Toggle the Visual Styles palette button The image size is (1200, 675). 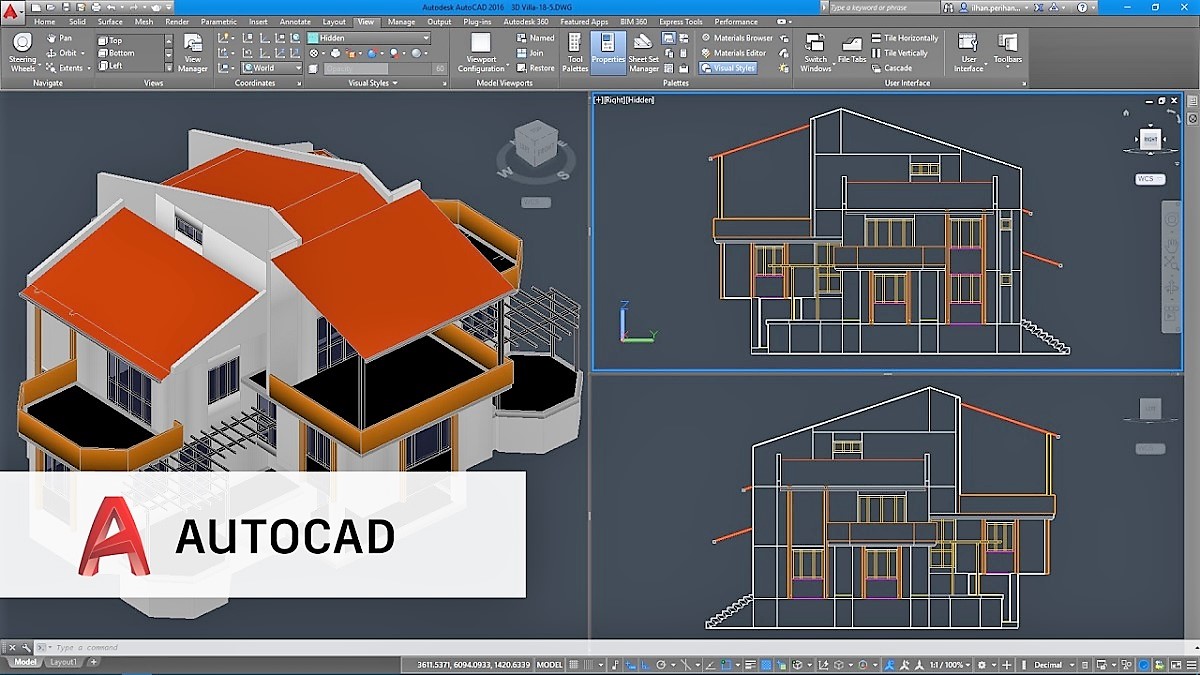click(728, 68)
